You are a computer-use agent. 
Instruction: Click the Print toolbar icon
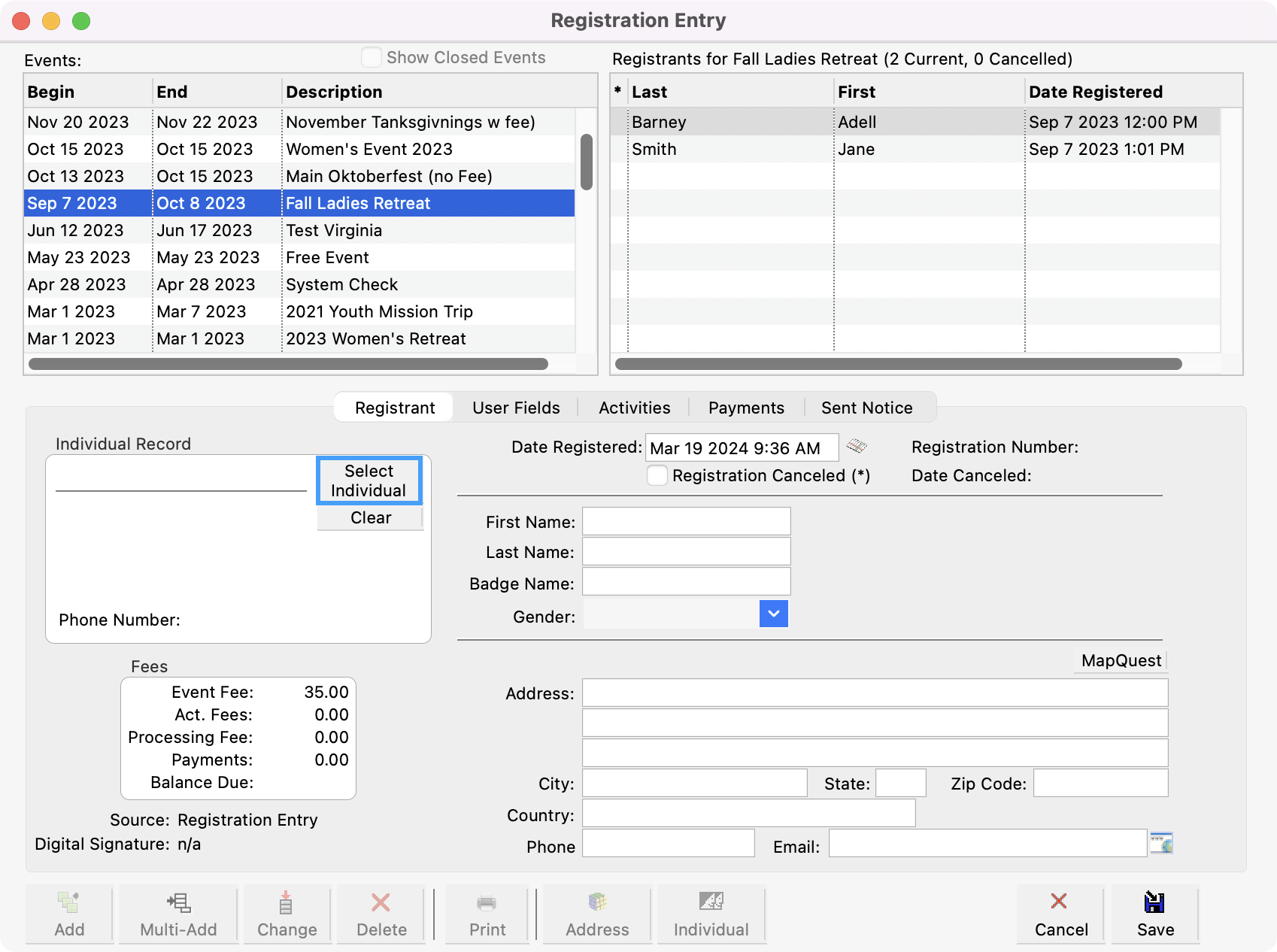pyautogui.click(x=487, y=902)
